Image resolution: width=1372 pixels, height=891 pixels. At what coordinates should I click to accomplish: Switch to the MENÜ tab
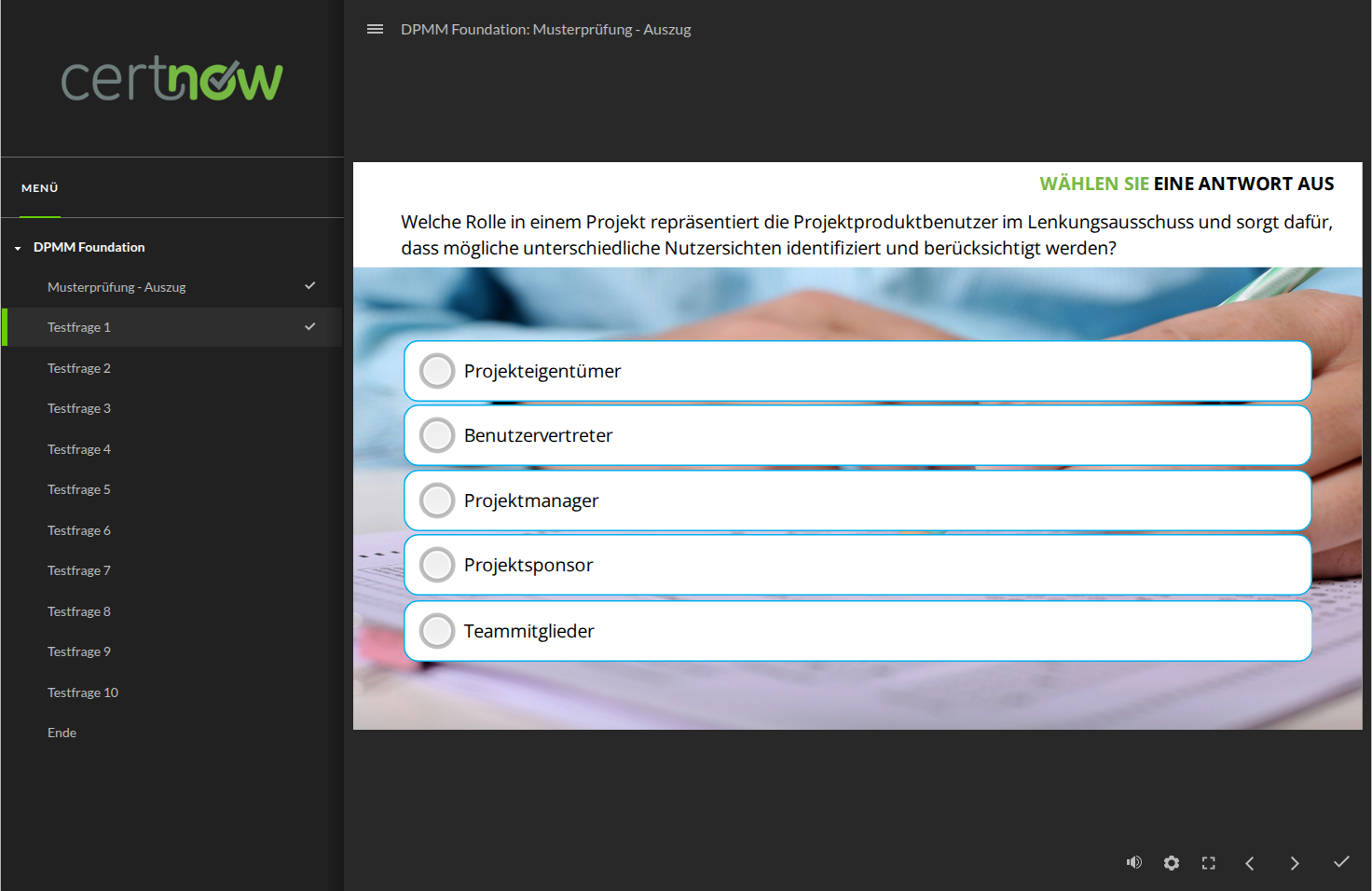click(x=40, y=188)
